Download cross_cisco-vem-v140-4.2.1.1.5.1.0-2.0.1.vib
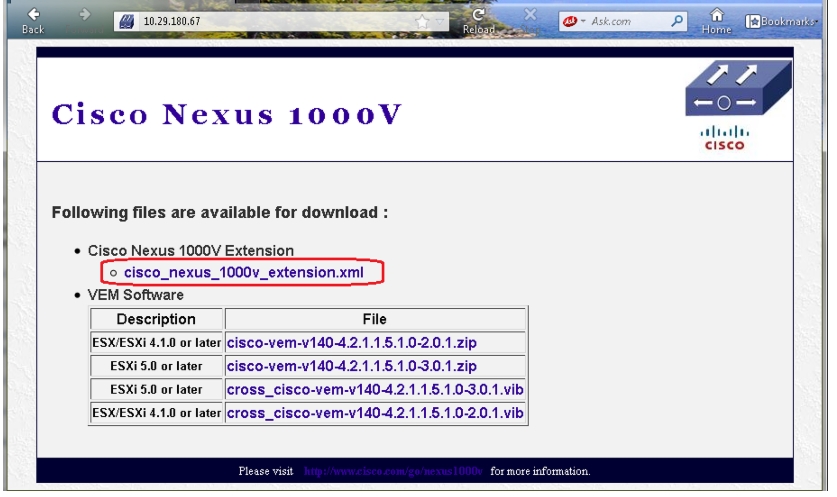Viewport: 837px width, 497px height. [x=375, y=413]
